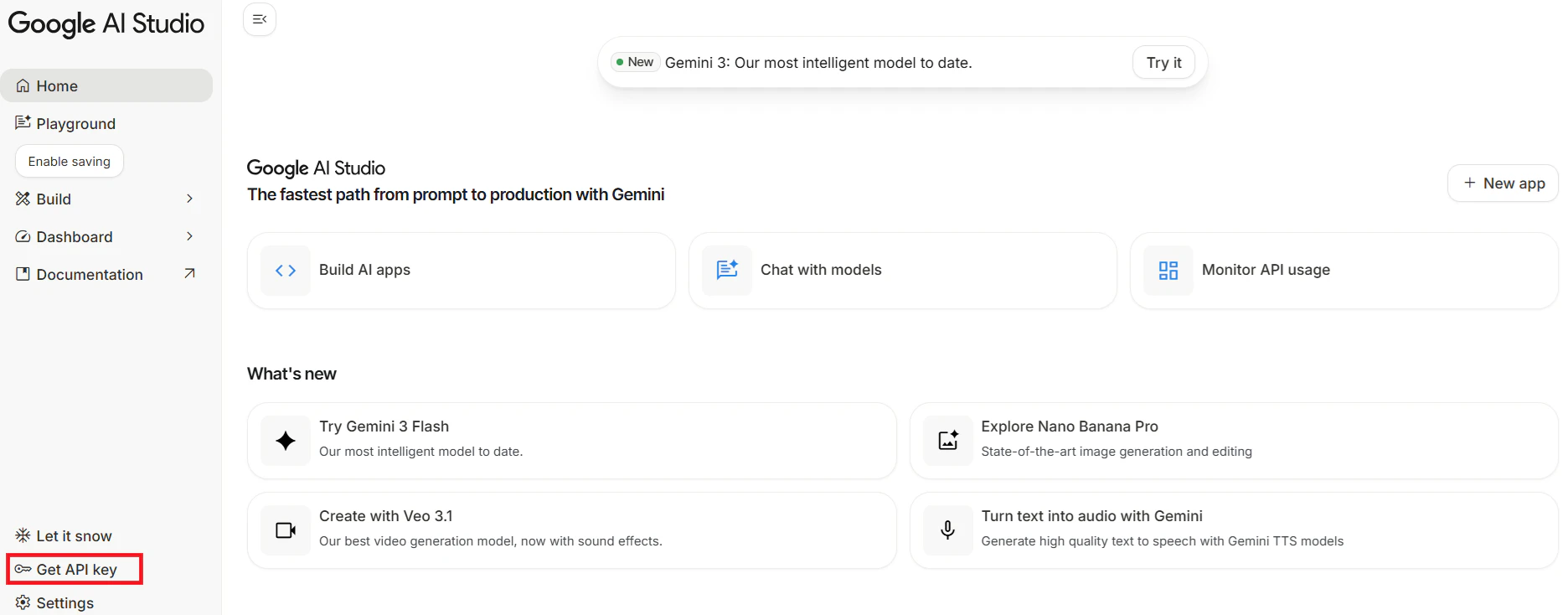Click the Documentation book icon

23,274
